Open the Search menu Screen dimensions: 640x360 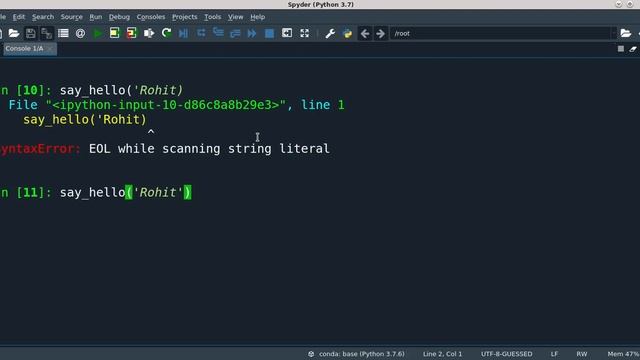43,17
